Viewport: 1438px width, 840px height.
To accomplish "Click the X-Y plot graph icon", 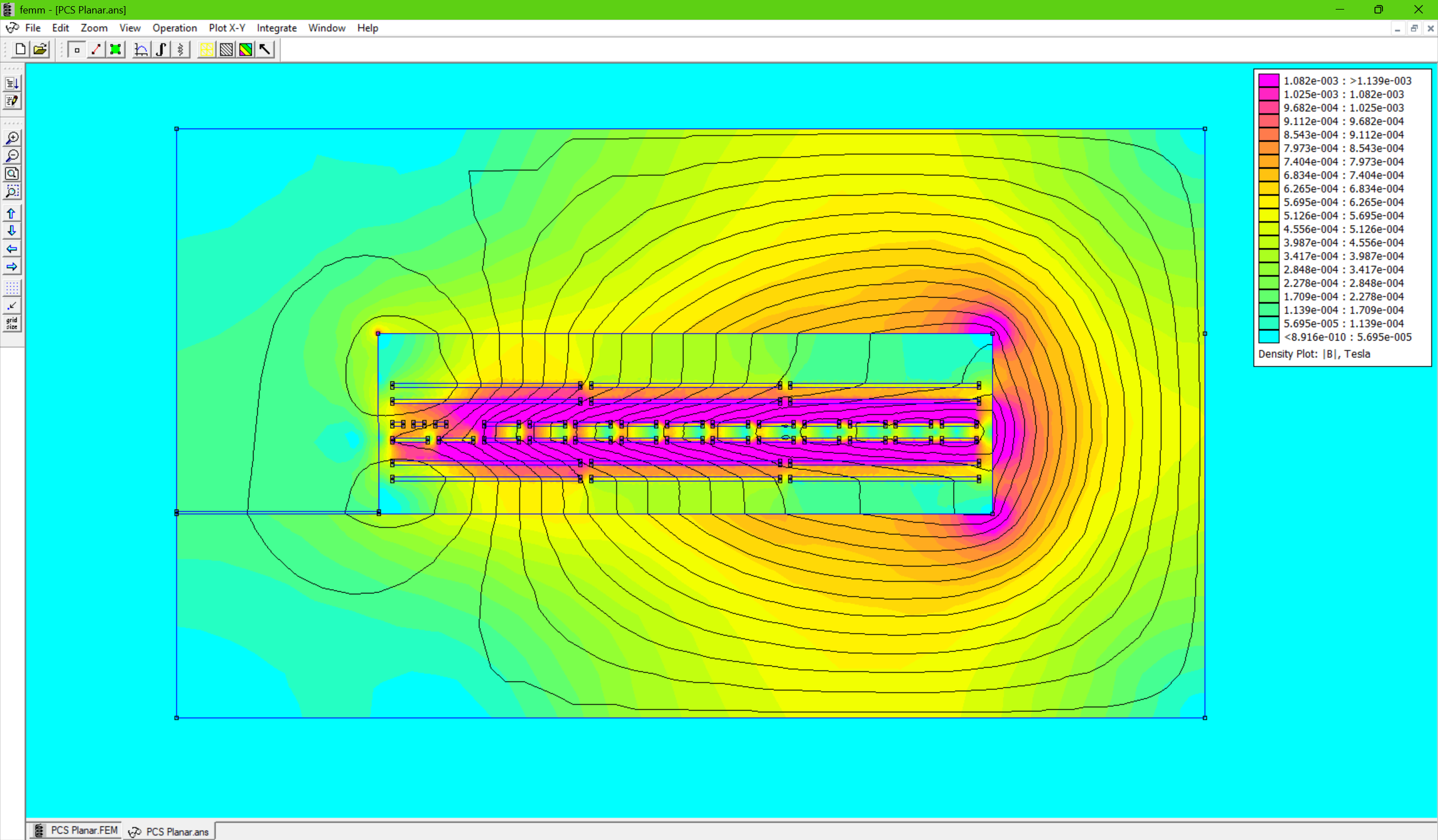I will click(140, 49).
